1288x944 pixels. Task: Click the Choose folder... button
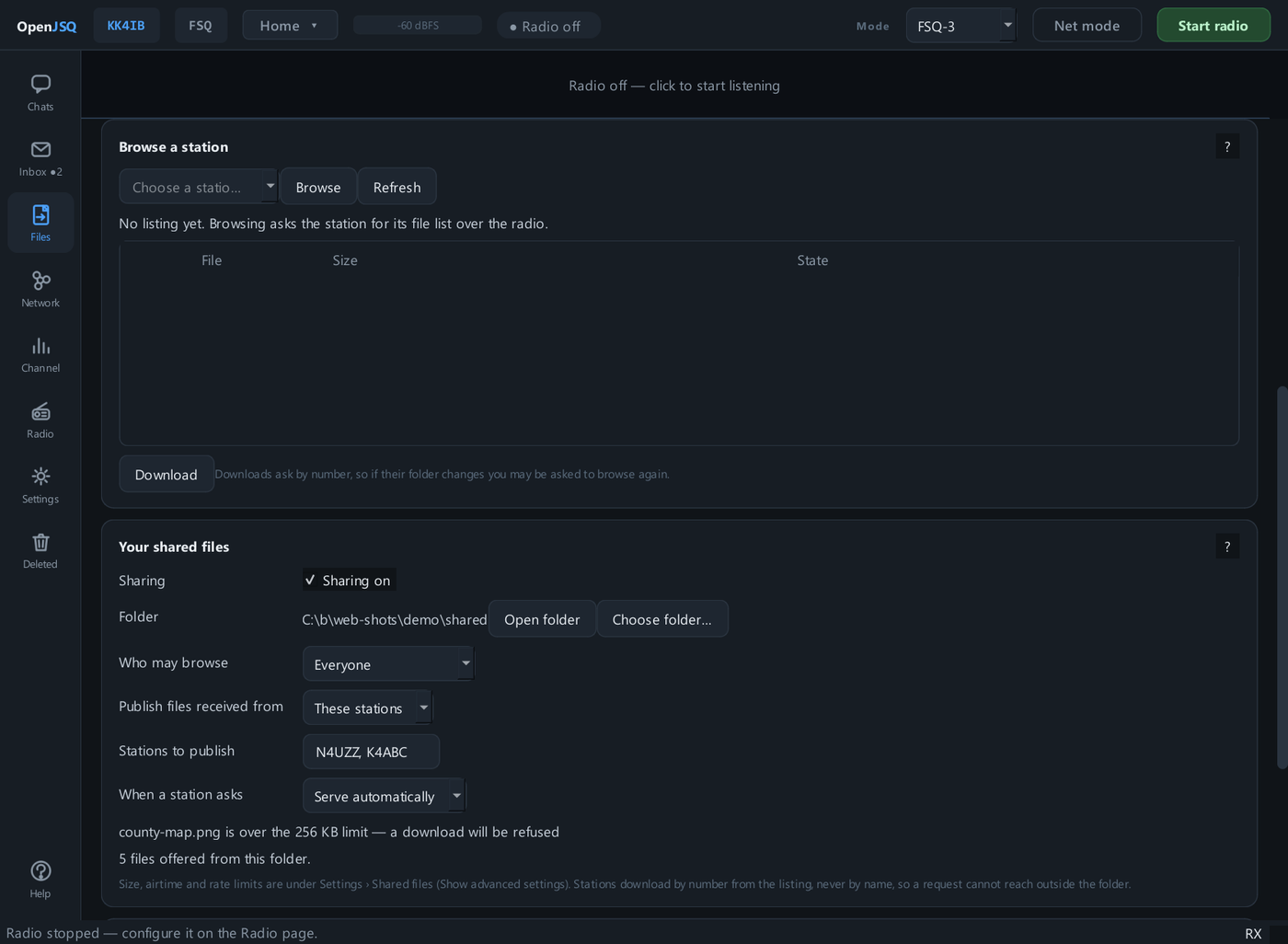point(662,619)
